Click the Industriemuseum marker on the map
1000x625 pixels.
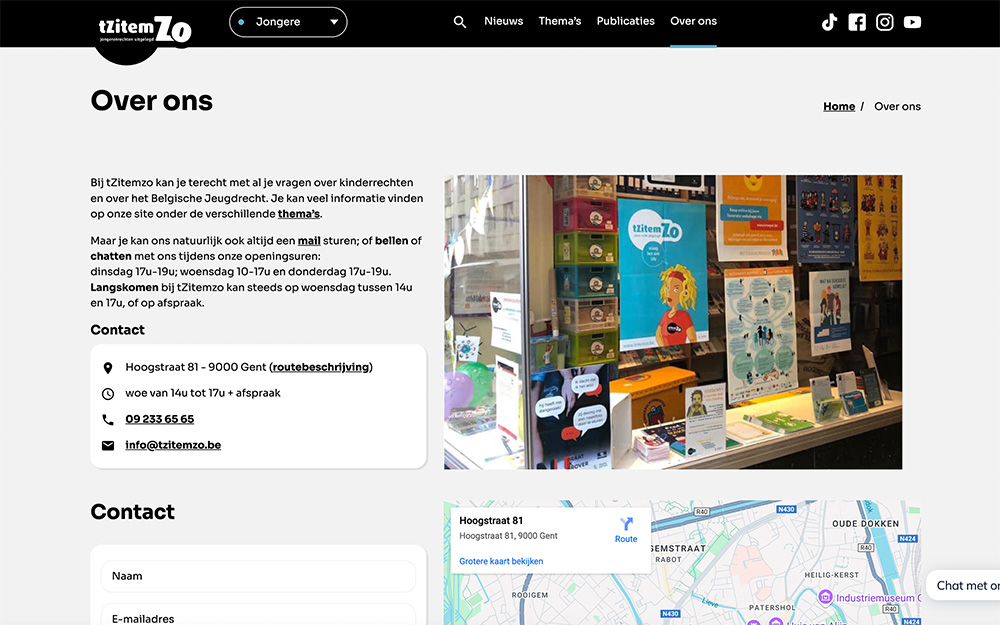point(825,597)
